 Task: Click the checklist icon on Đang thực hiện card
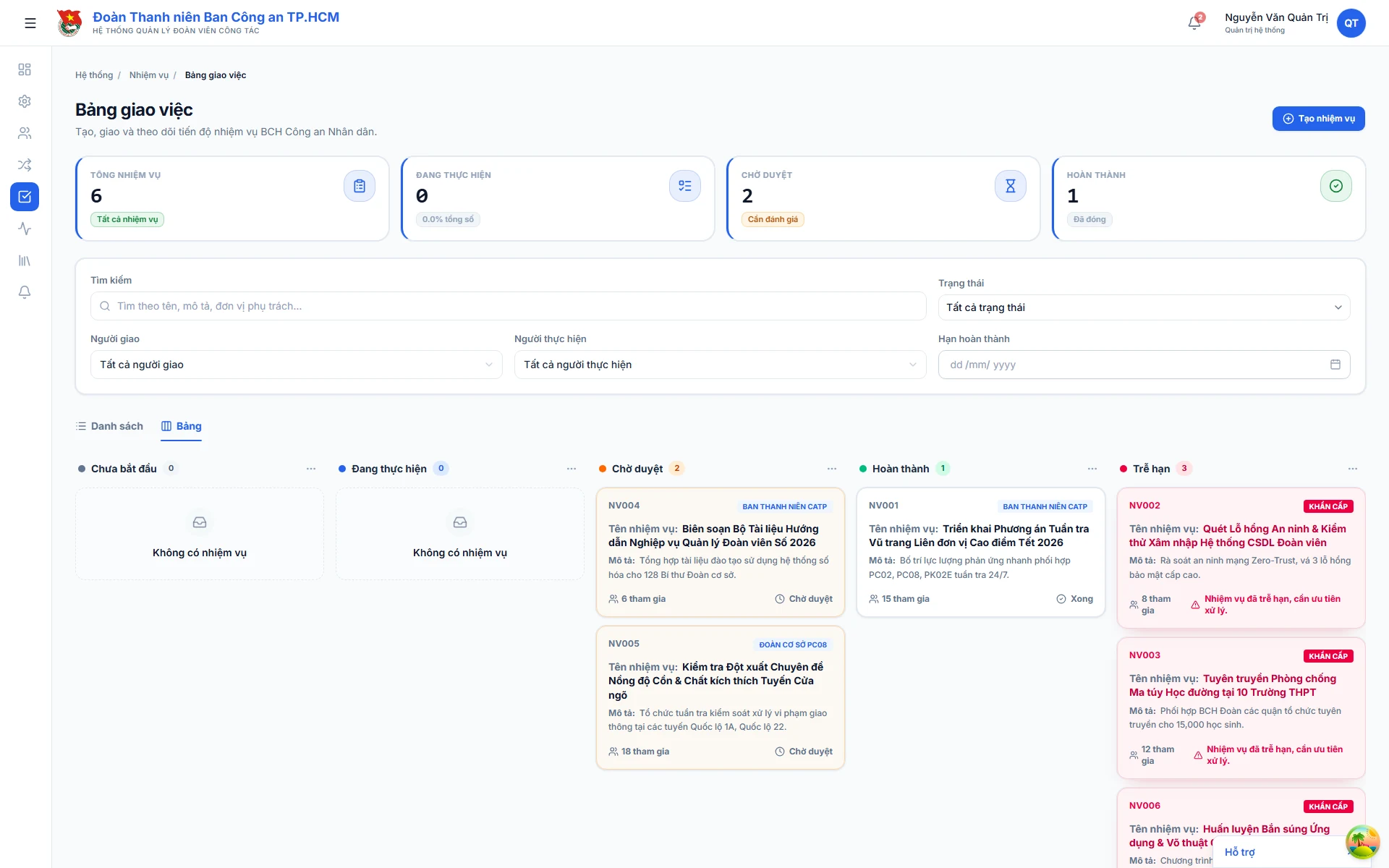685,186
